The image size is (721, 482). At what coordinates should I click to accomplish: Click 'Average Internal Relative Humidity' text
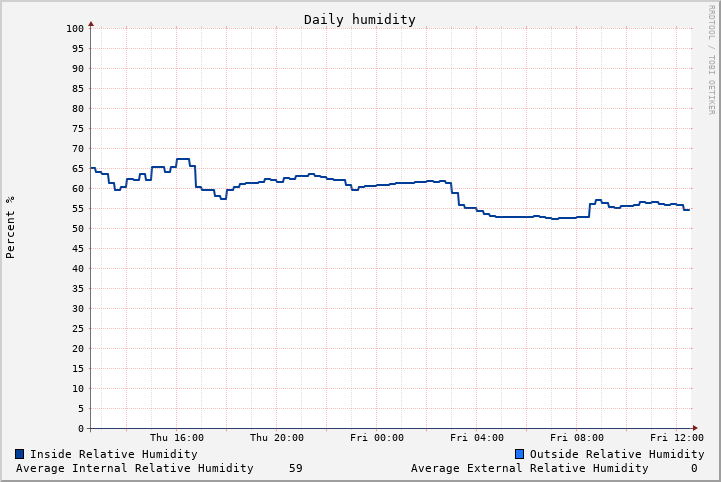point(135,468)
